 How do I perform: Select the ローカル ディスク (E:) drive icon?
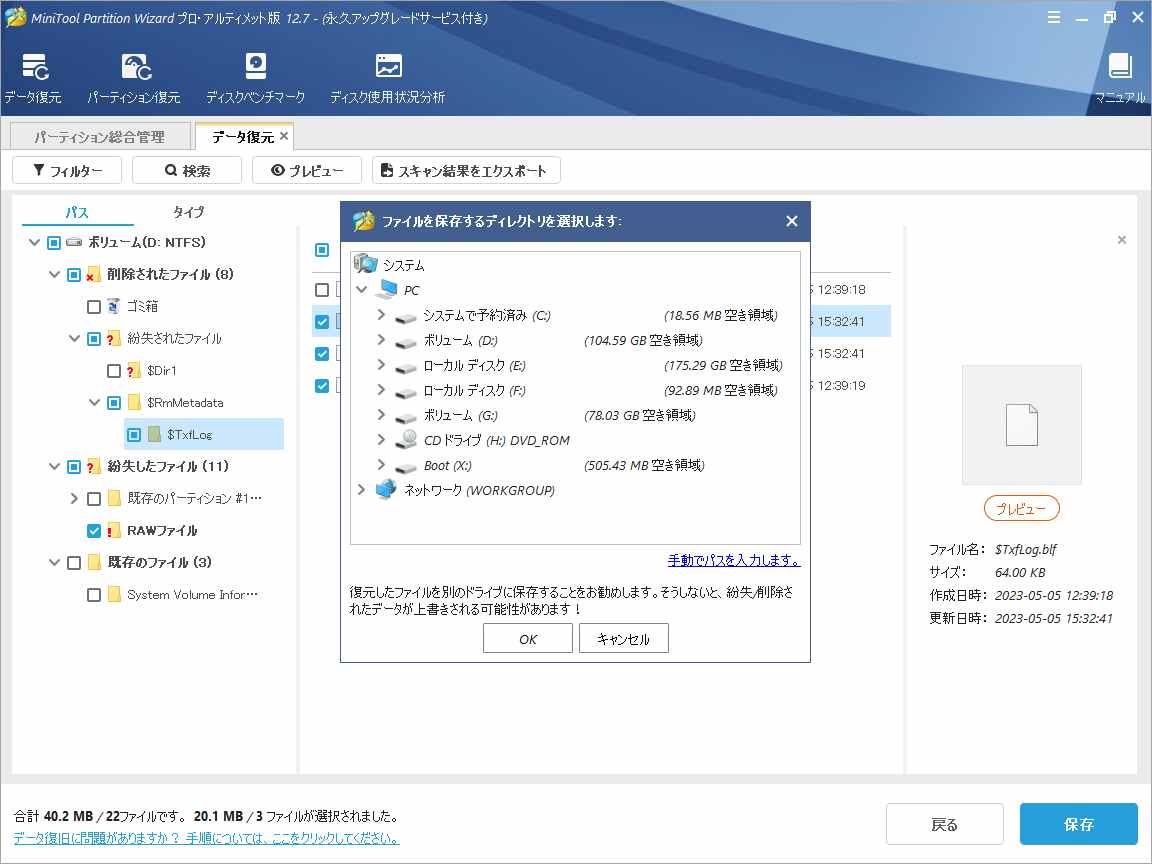click(406, 367)
